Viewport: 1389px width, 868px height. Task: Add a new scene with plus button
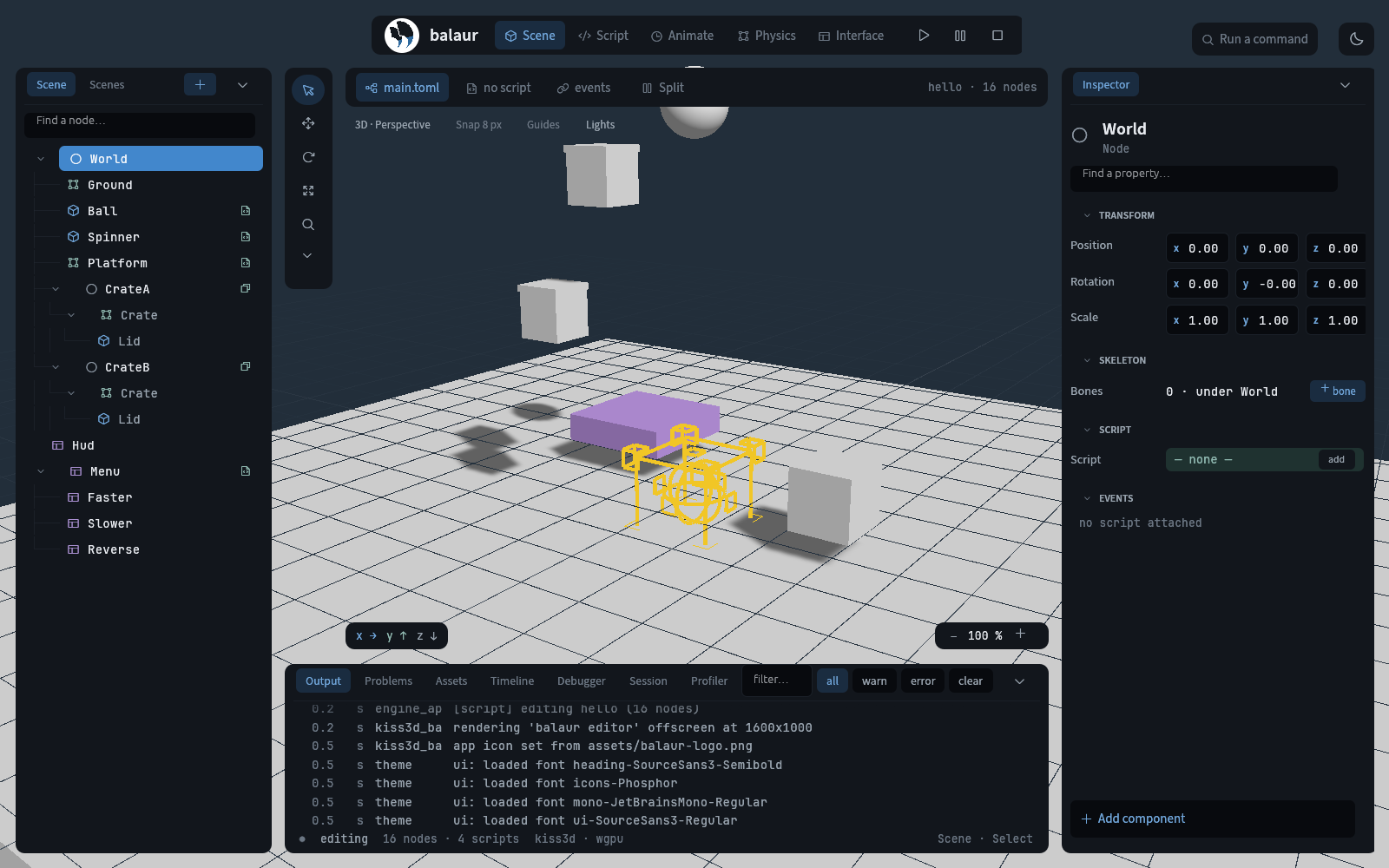tap(200, 84)
